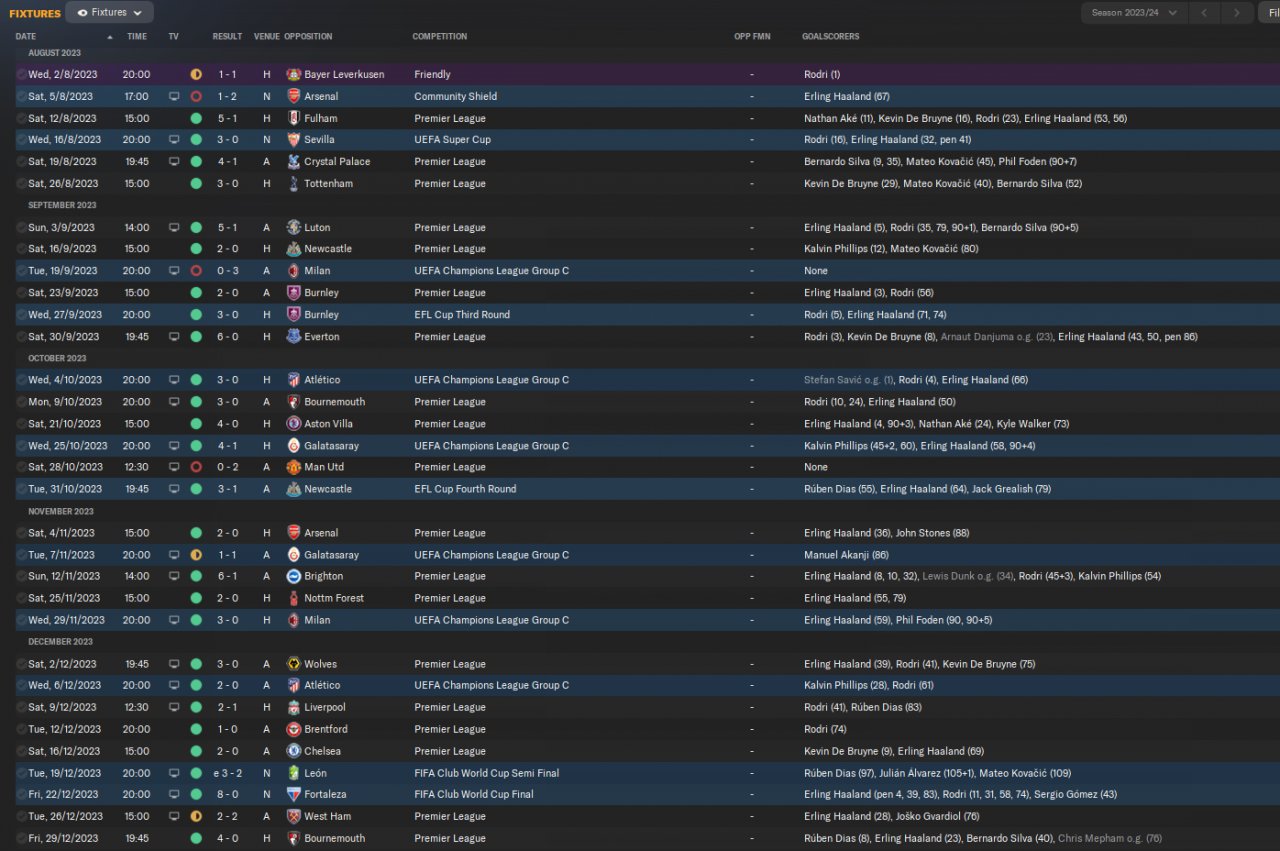
Task: Sort by the Result column header
Action: click(x=227, y=37)
